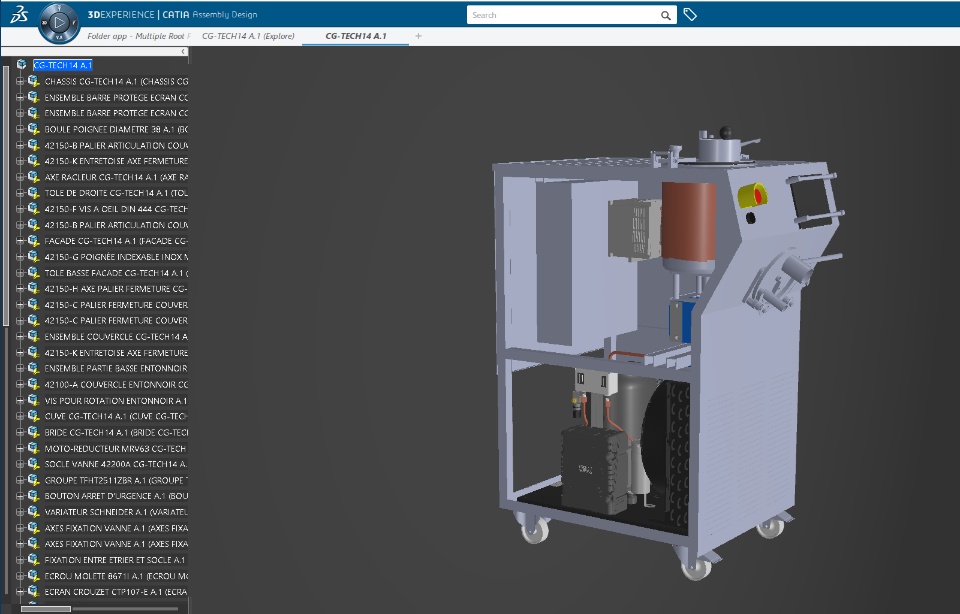Open the Compass north quadrant
Image resolution: width=960 pixels, height=614 pixels.
tap(59, 8)
